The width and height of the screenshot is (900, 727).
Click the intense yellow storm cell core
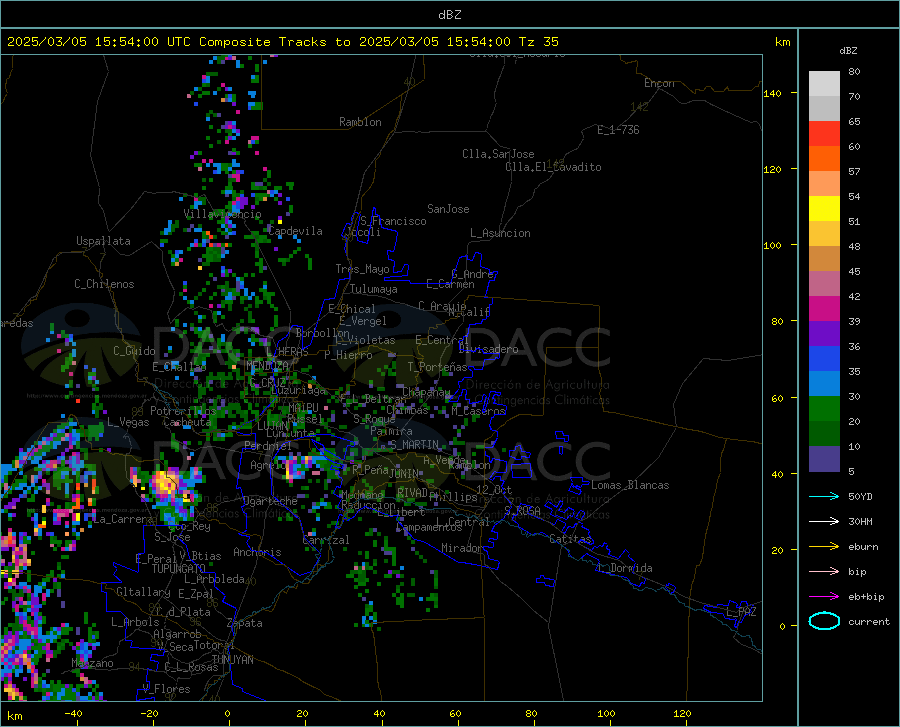coord(166,483)
